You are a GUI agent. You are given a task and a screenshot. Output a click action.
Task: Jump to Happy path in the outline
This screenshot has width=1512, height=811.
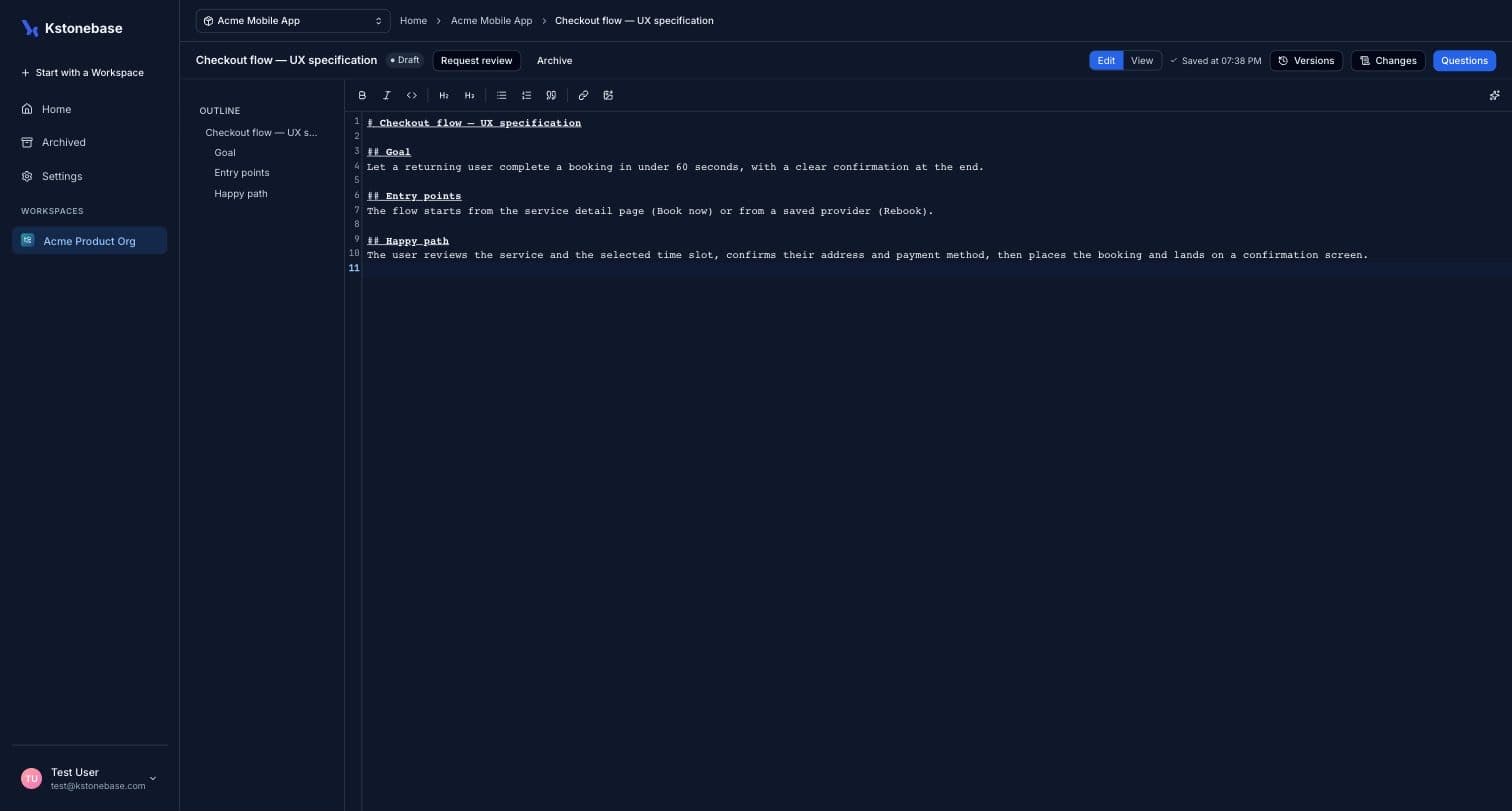click(x=240, y=194)
